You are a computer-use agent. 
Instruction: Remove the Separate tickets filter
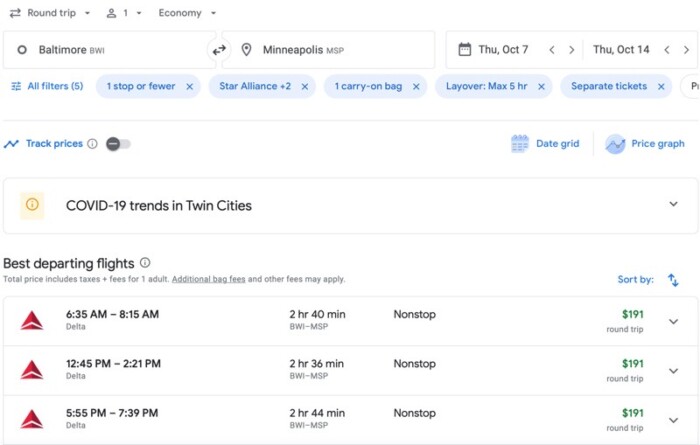click(661, 87)
